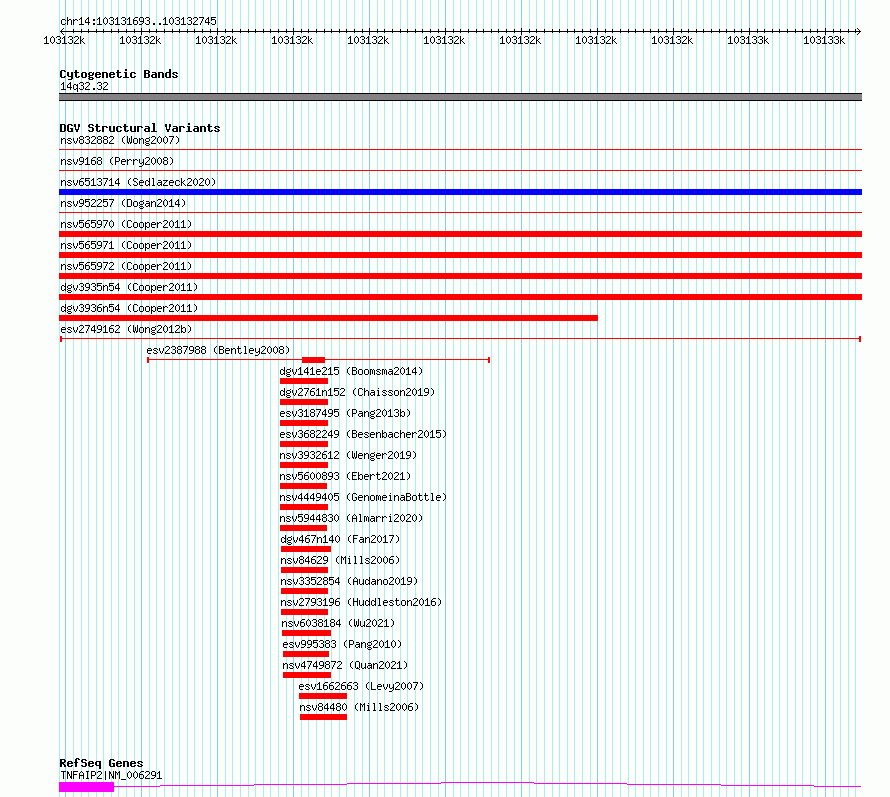The width and height of the screenshot is (890, 797).
Task: Open the nsv84629 (Mills2006) label
Action: 340,560
